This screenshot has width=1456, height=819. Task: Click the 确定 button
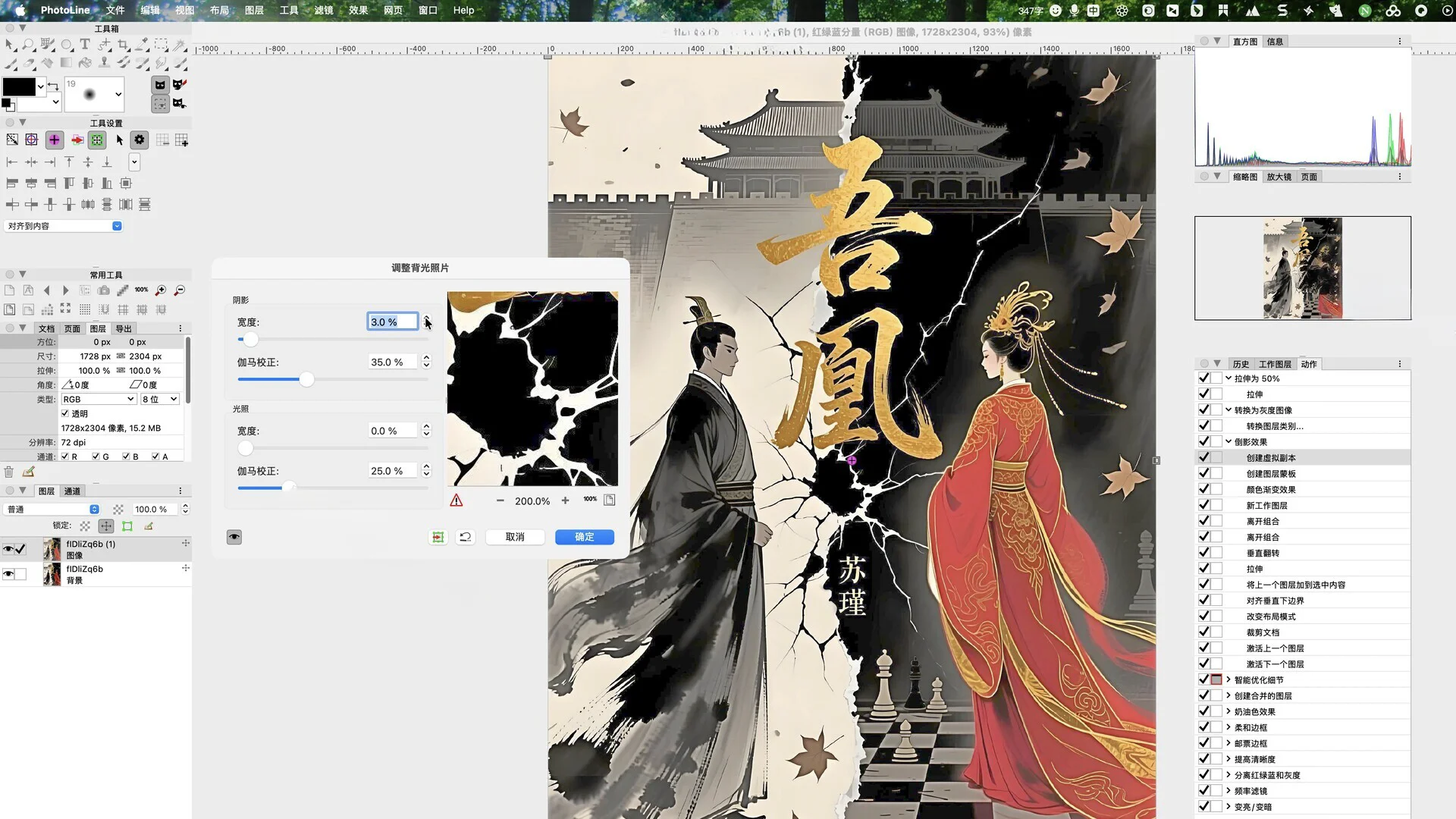584,537
